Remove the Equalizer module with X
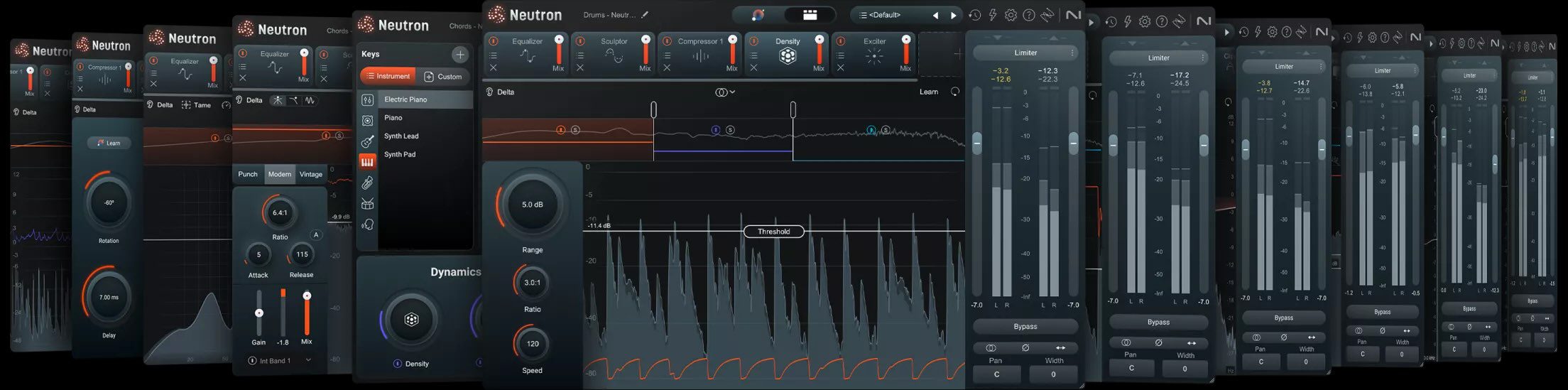The image size is (1568, 390). [x=494, y=68]
